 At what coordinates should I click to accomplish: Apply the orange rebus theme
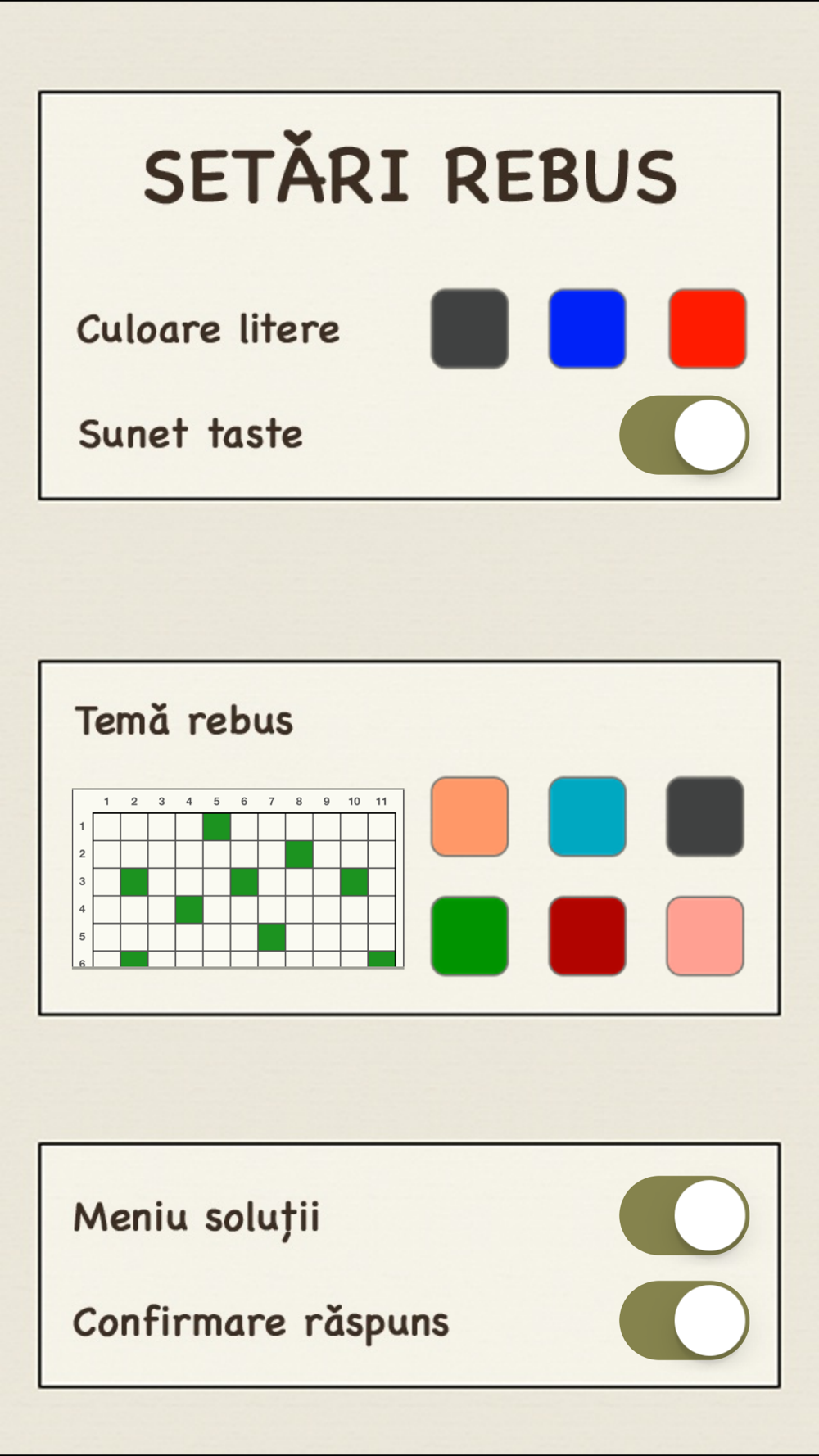[x=469, y=816]
